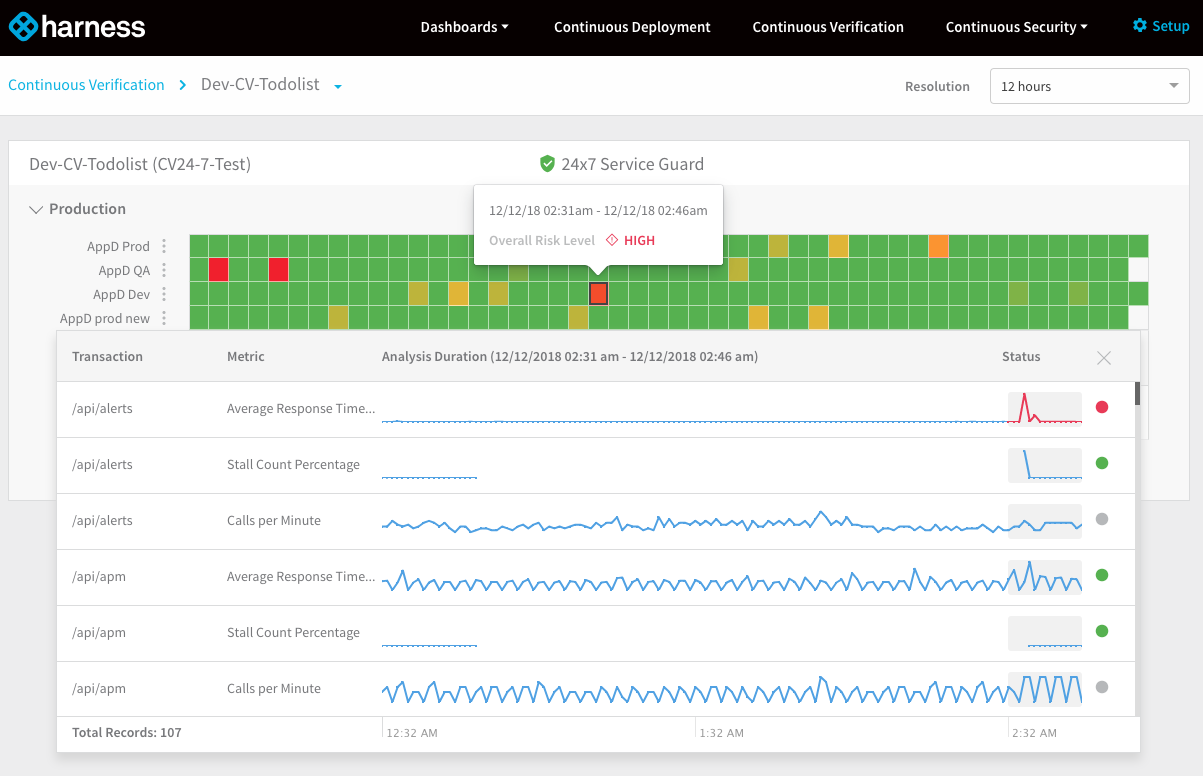Image resolution: width=1203 pixels, height=776 pixels.
Task: Click the Dev-CV-Todolist (CV24-7-Test) title
Action: (x=140, y=164)
